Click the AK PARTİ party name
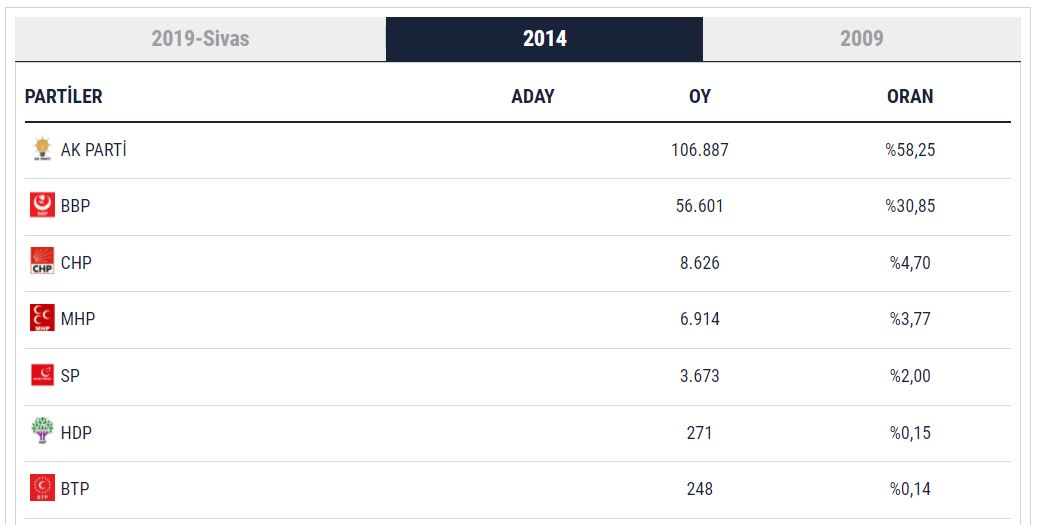Image resolution: width=1037 pixels, height=525 pixels. coord(94,150)
